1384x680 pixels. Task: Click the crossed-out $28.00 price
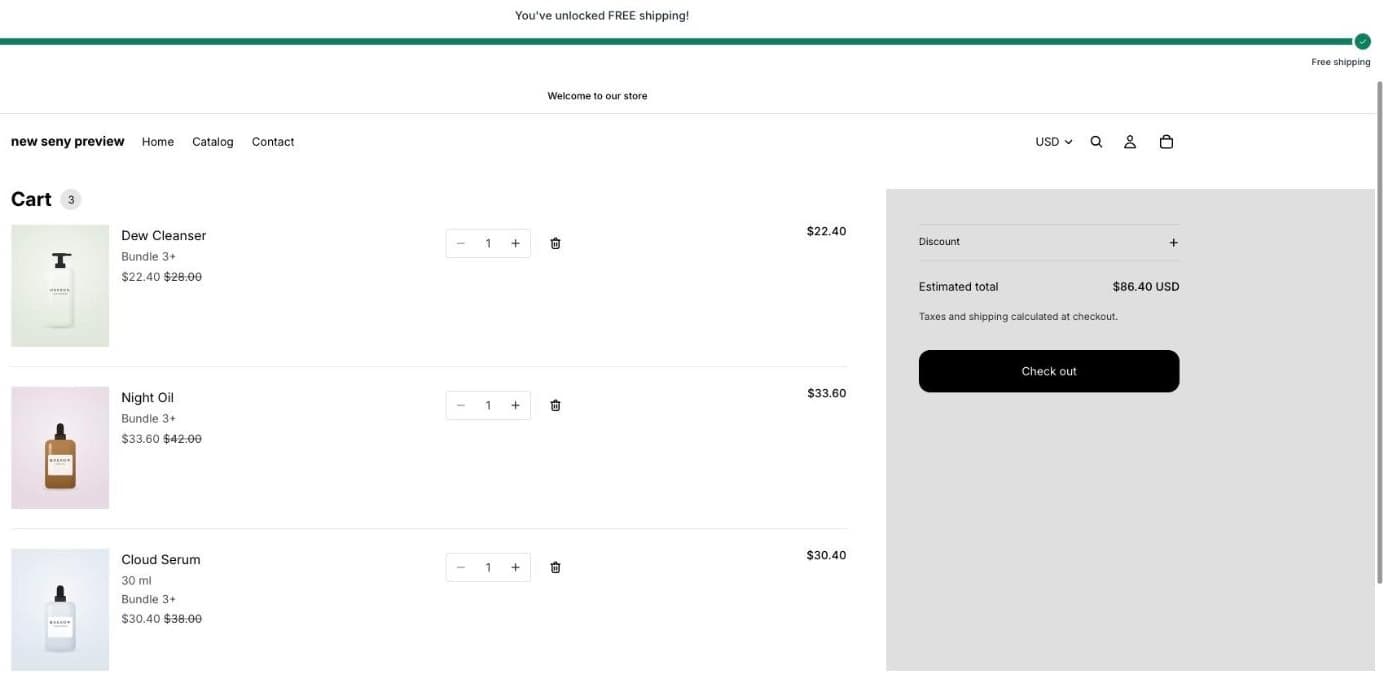point(183,277)
